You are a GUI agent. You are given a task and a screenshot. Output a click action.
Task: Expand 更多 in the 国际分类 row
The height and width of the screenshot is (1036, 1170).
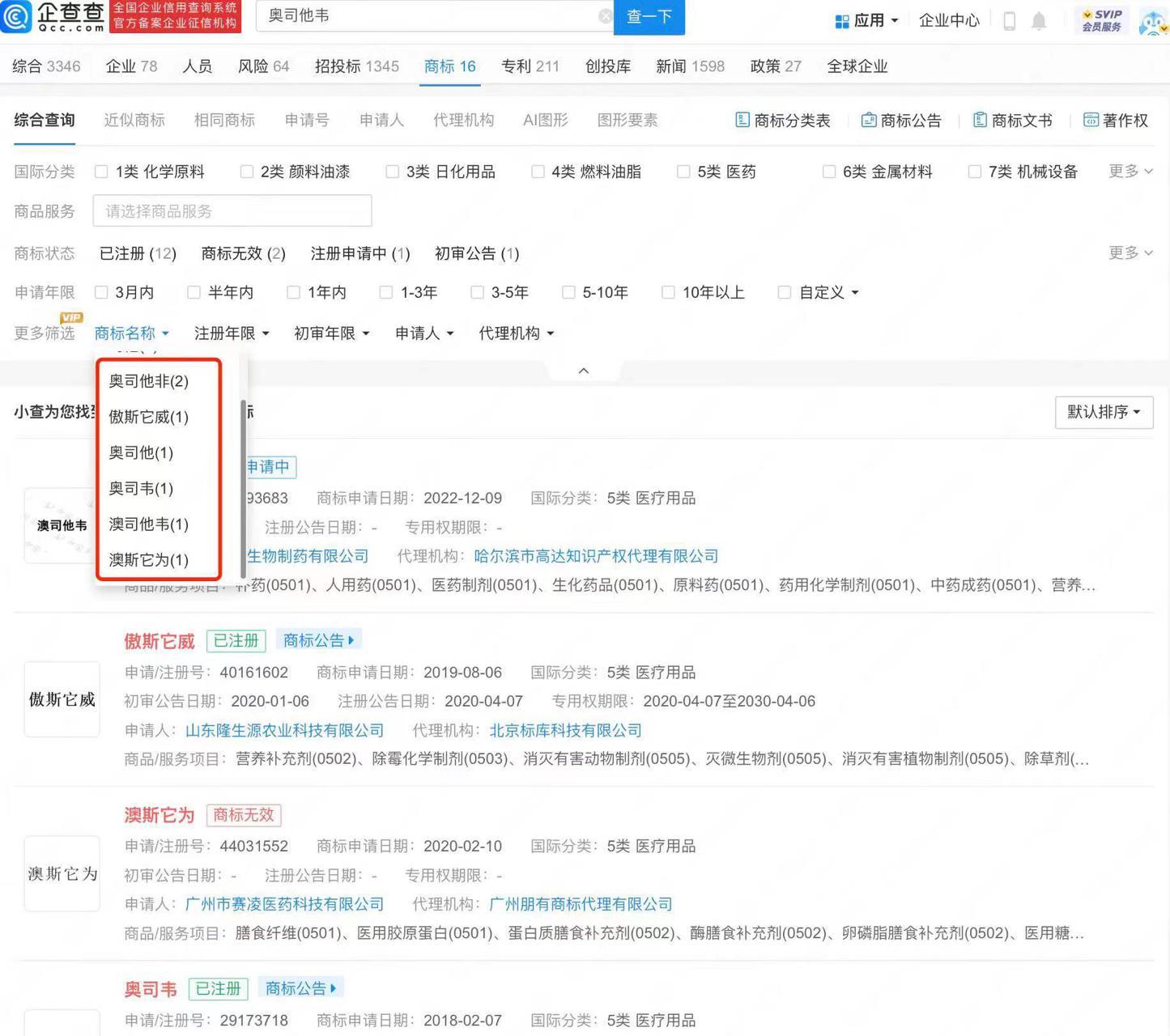point(1130,171)
